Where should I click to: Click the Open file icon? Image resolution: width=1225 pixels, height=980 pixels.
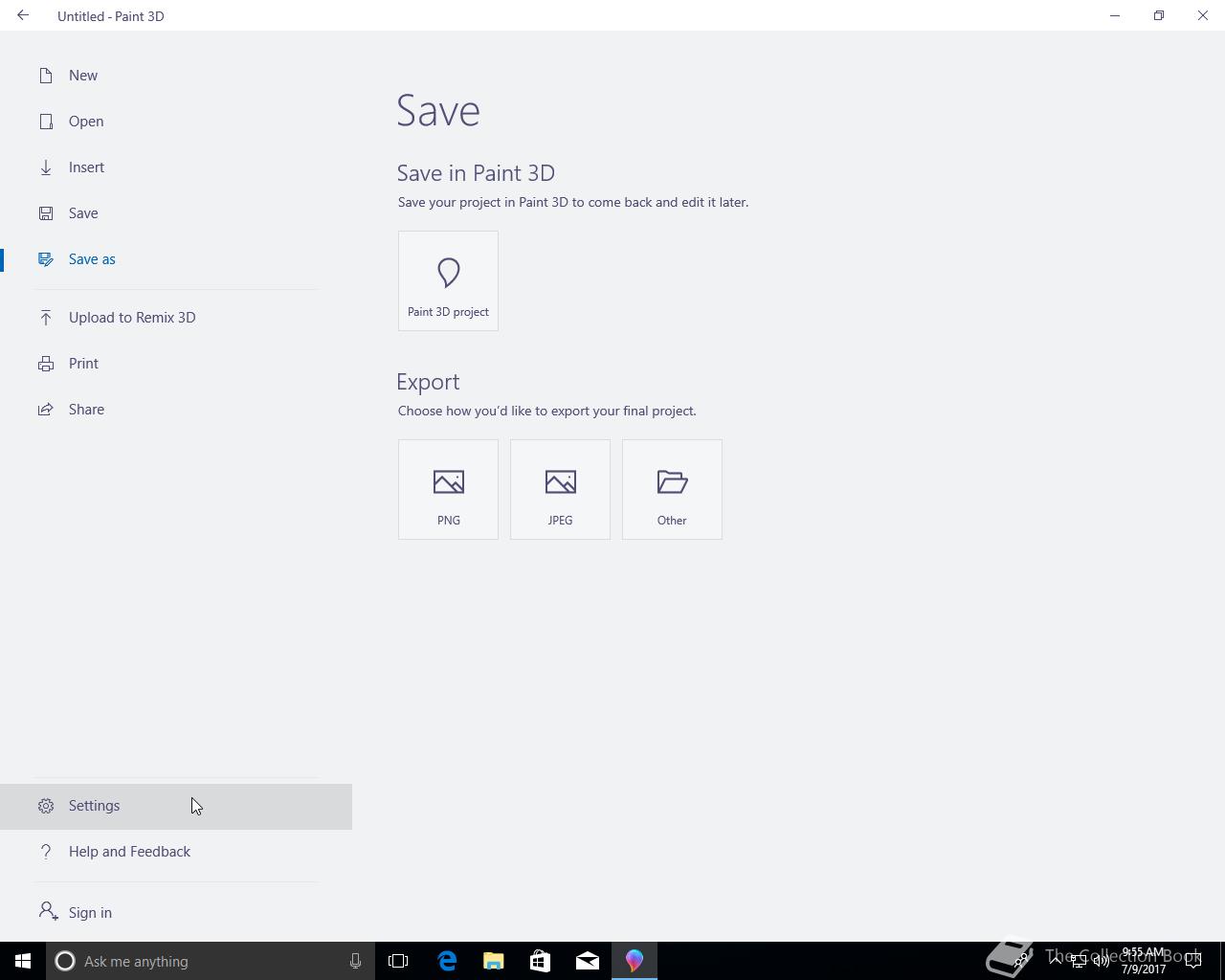(x=46, y=122)
